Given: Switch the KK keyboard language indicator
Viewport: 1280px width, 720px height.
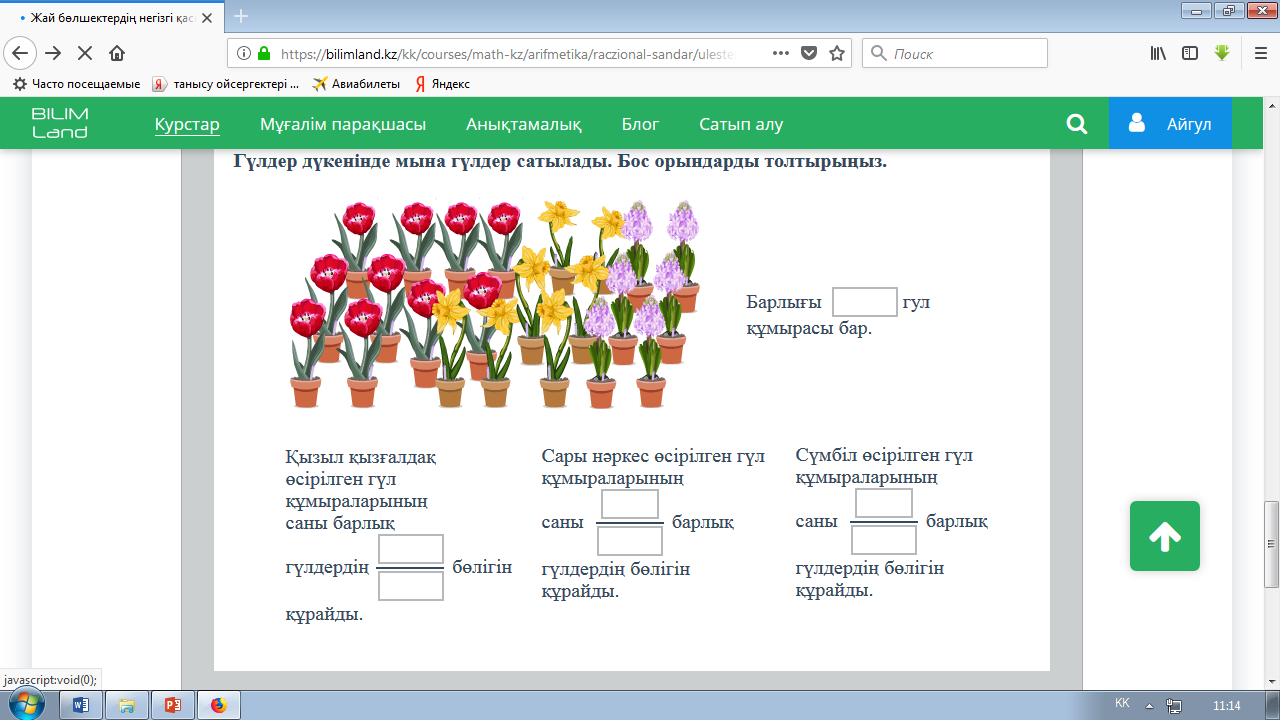Looking at the screenshot, I should tap(1123, 704).
